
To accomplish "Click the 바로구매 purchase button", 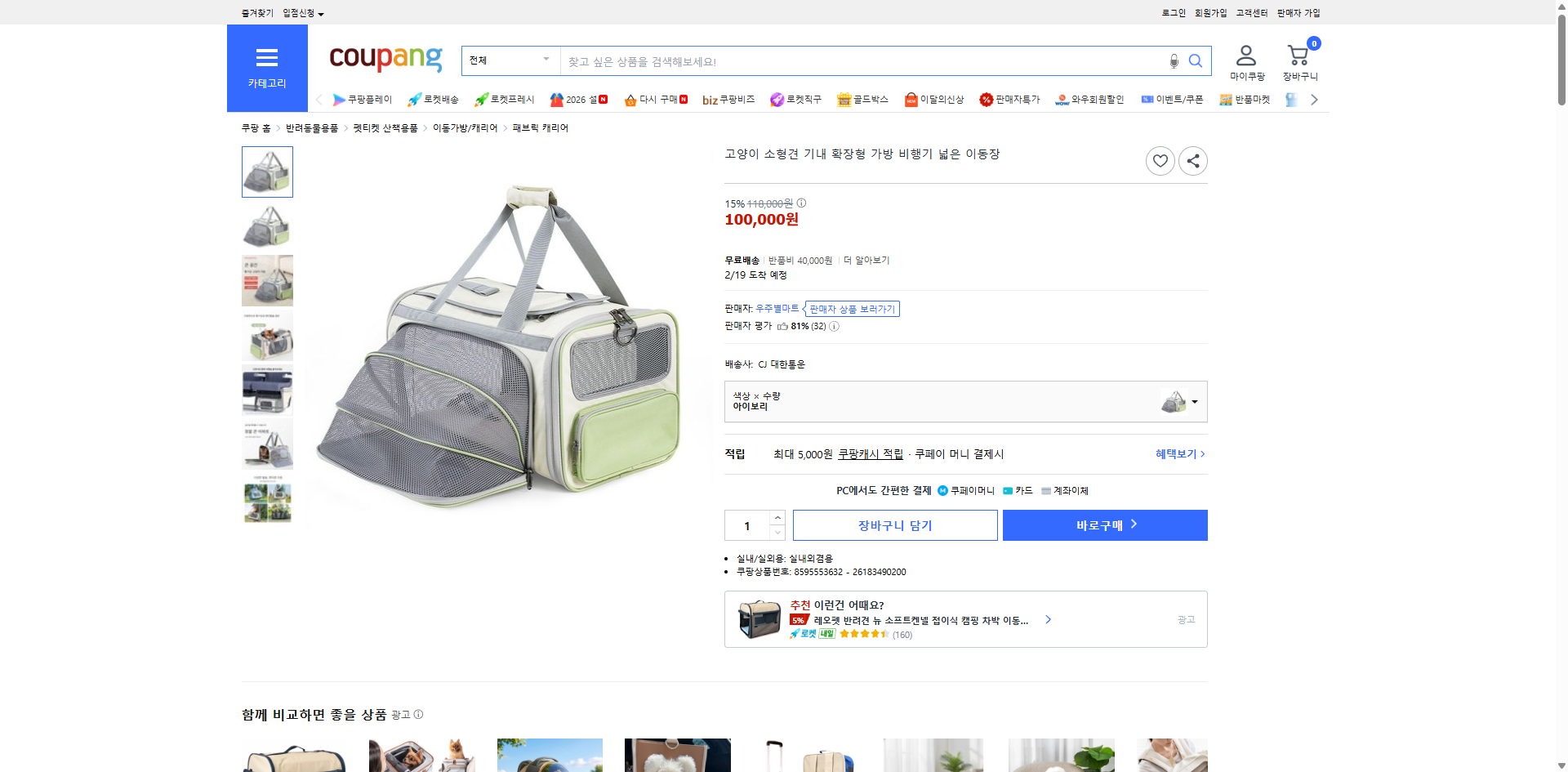I will [x=1104, y=525].
